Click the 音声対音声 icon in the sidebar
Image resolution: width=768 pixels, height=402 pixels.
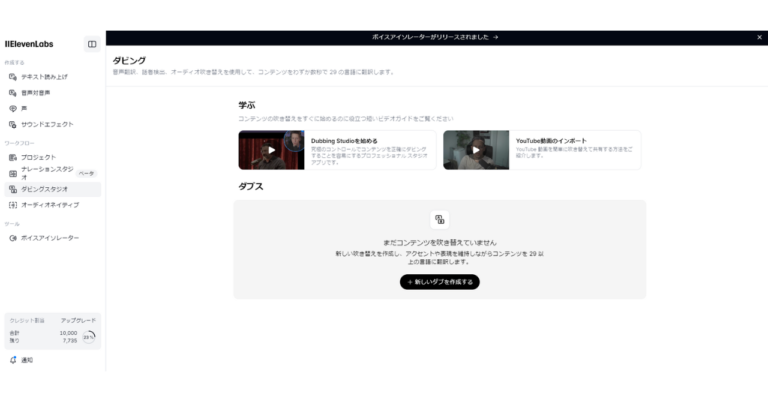point(13,92)
